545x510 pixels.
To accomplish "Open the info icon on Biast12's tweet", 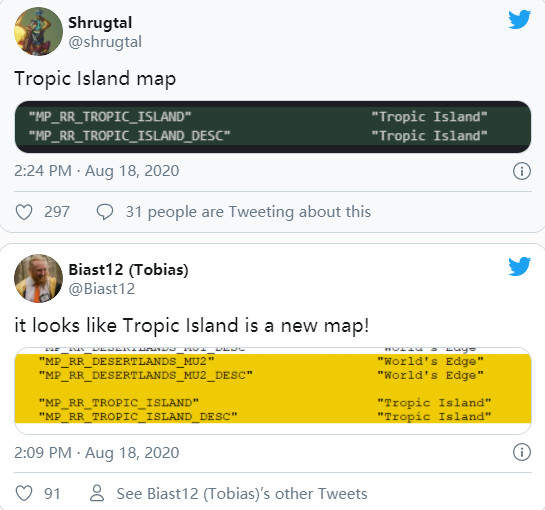I will [x=522, y=452].
